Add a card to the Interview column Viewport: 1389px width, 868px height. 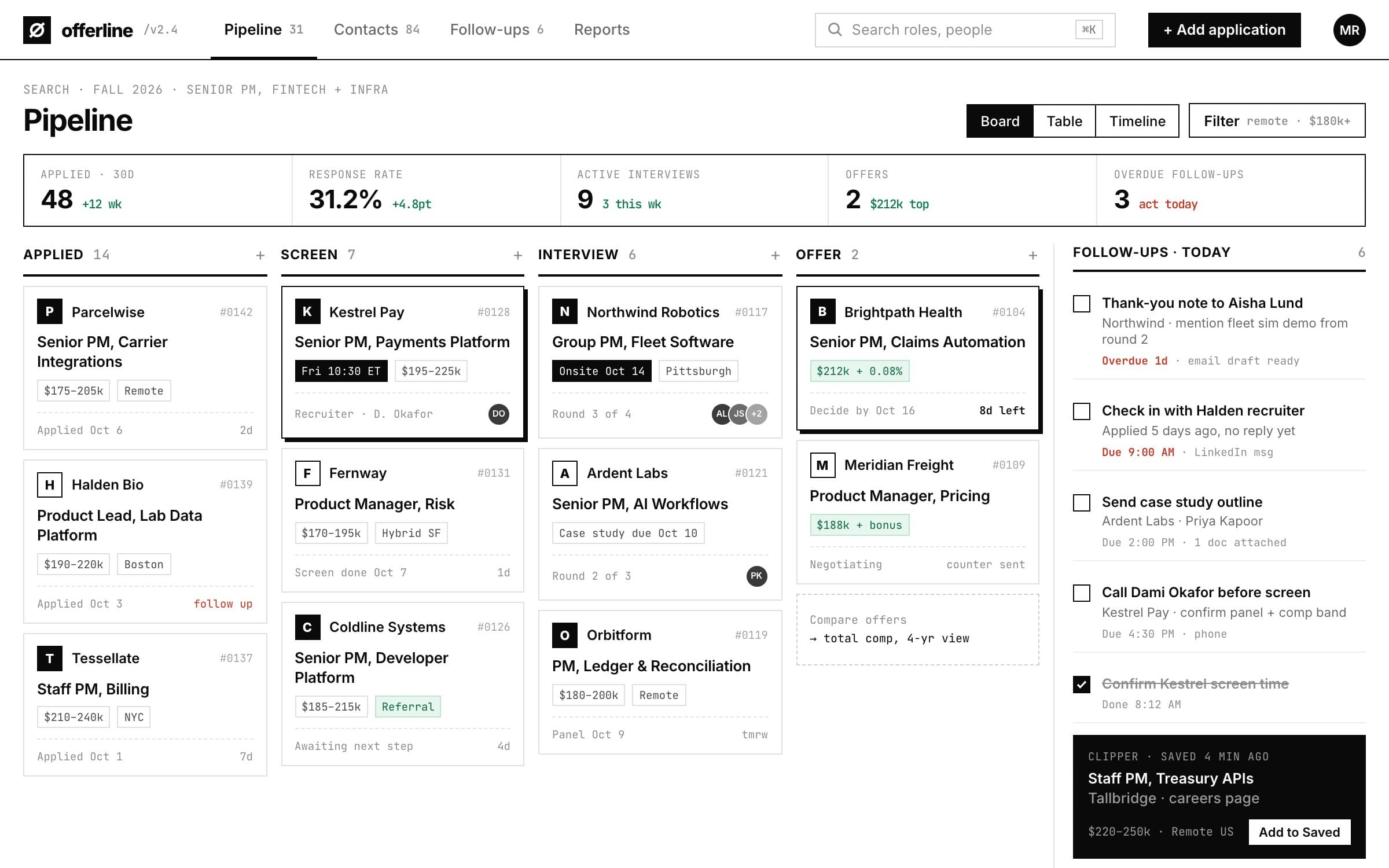tap(776, 255)
